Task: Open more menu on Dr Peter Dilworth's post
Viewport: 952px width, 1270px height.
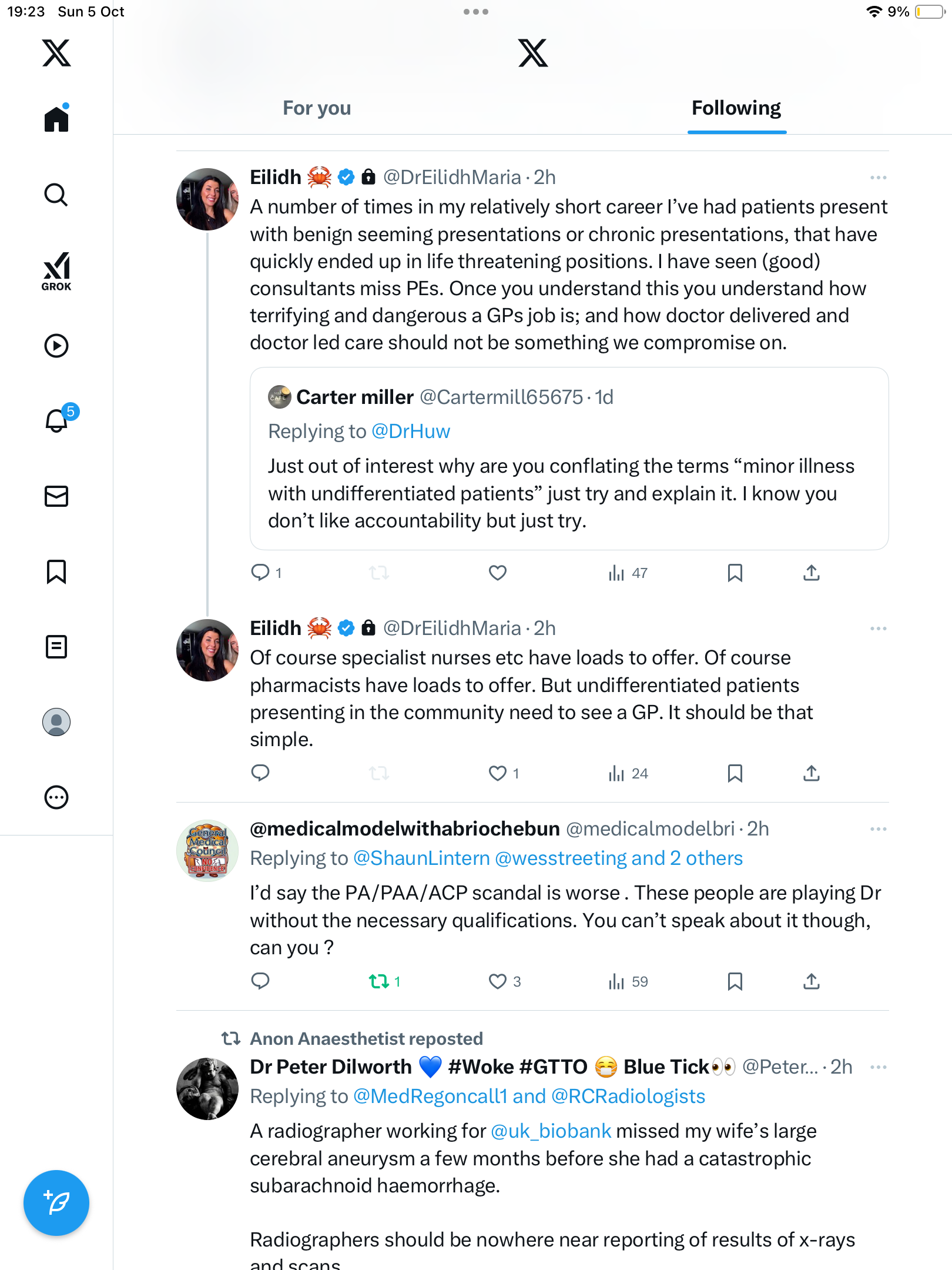Action: tap(878, 1067)
